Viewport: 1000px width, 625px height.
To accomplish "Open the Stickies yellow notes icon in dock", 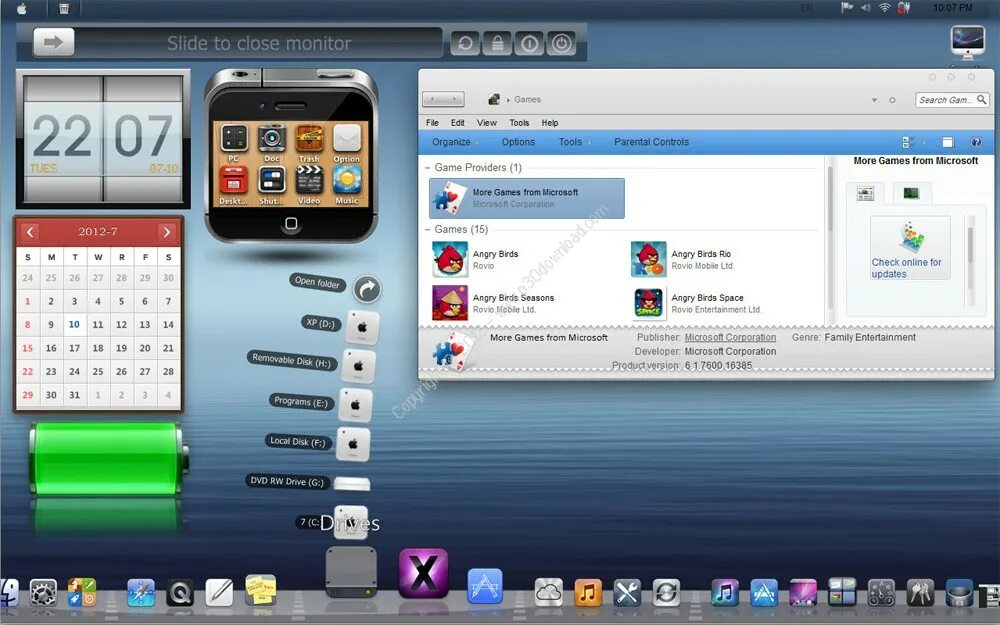I will 260,591.
